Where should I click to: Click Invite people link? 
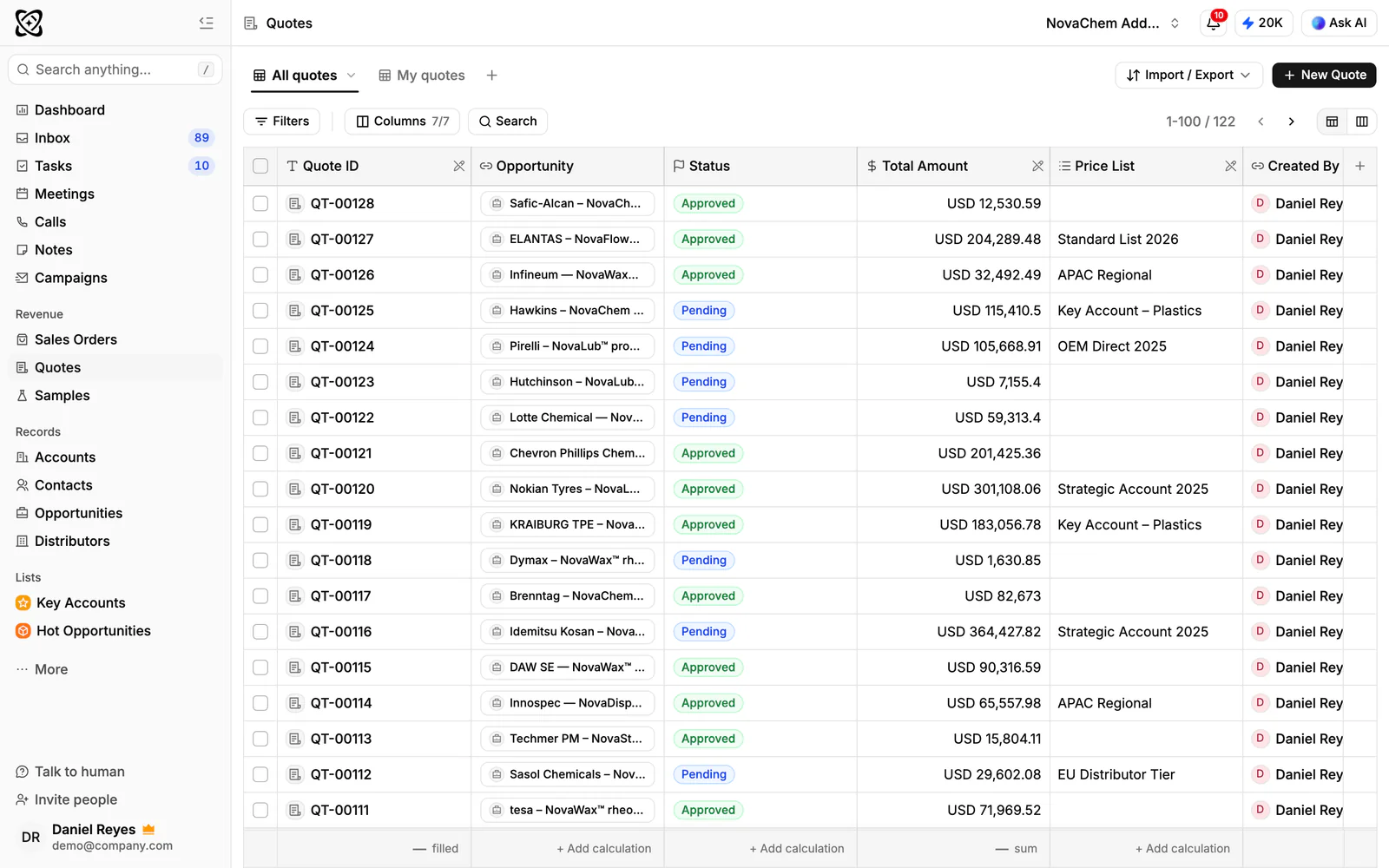67,799
